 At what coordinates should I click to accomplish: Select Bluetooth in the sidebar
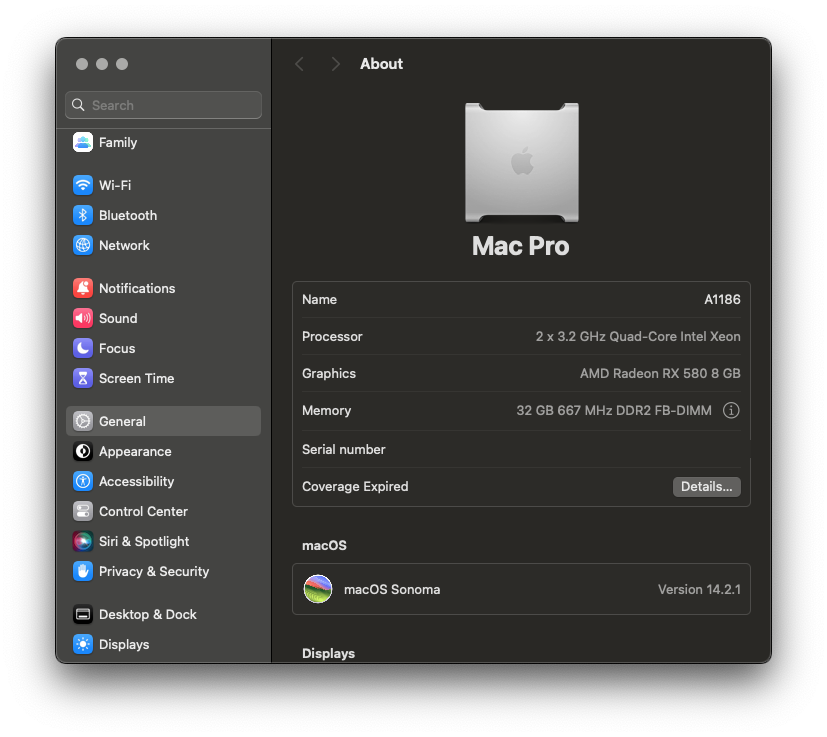click(164, 215)
